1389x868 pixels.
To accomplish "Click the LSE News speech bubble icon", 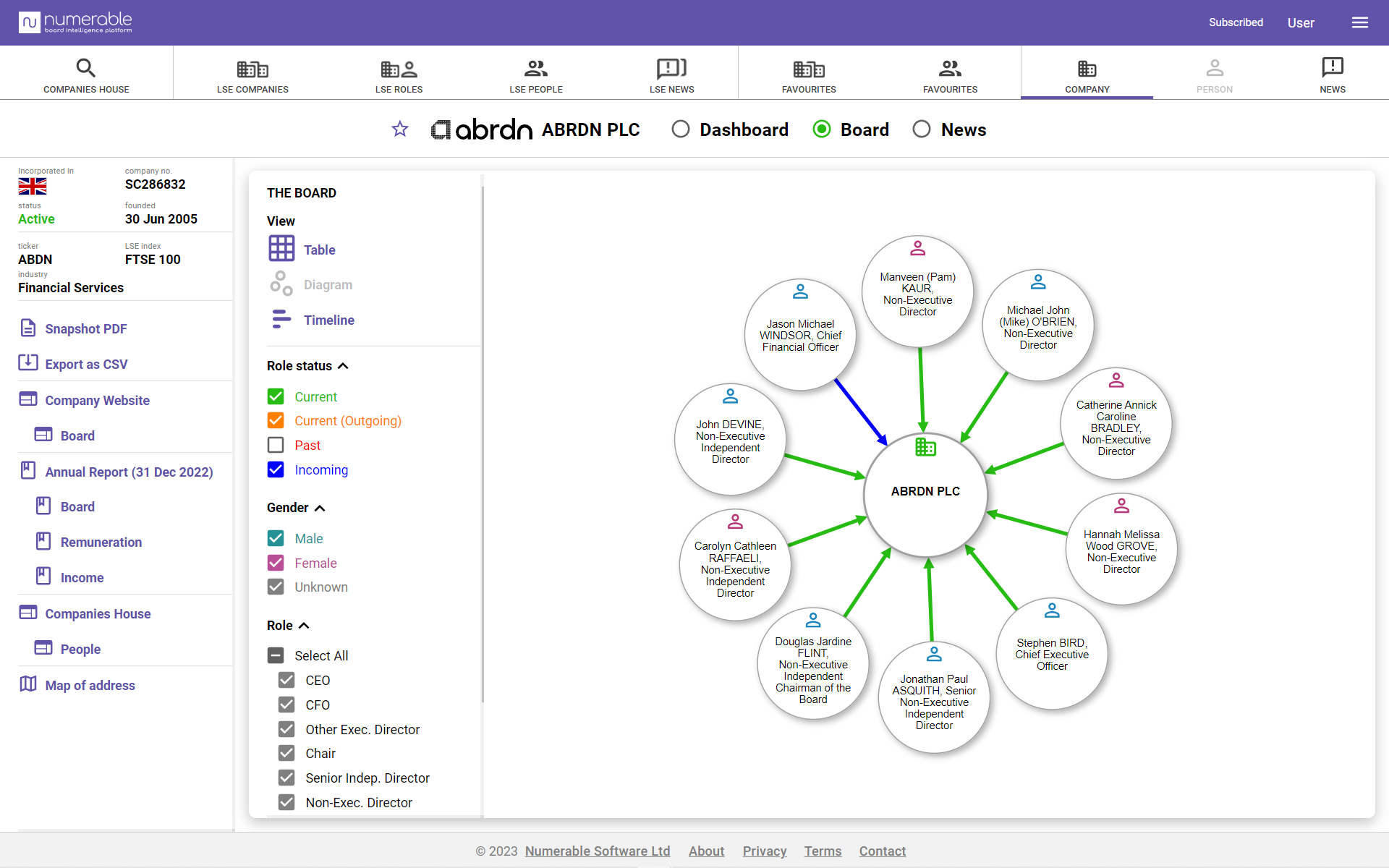I will 671,69.
